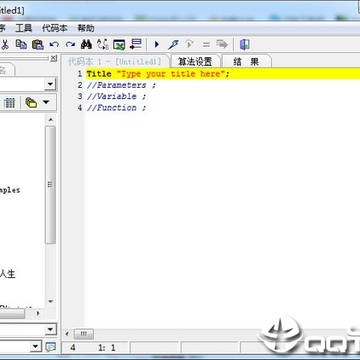
Task: Click the file list horizontal scroll-right arrow
Action: pyautogui.click(x=38, y=313)
